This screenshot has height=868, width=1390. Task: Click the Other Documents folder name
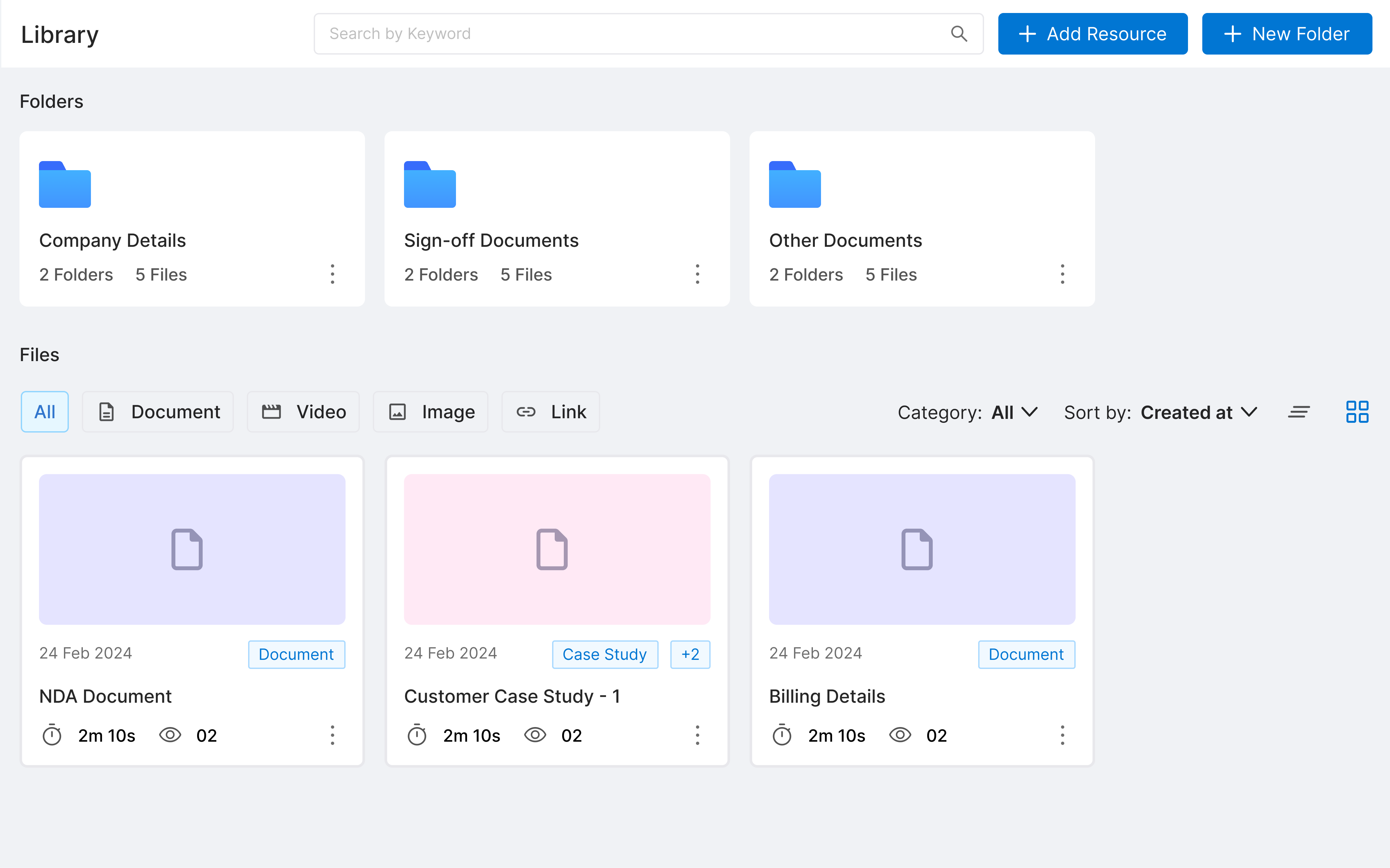pyautogui.click(x=846, y=241)
